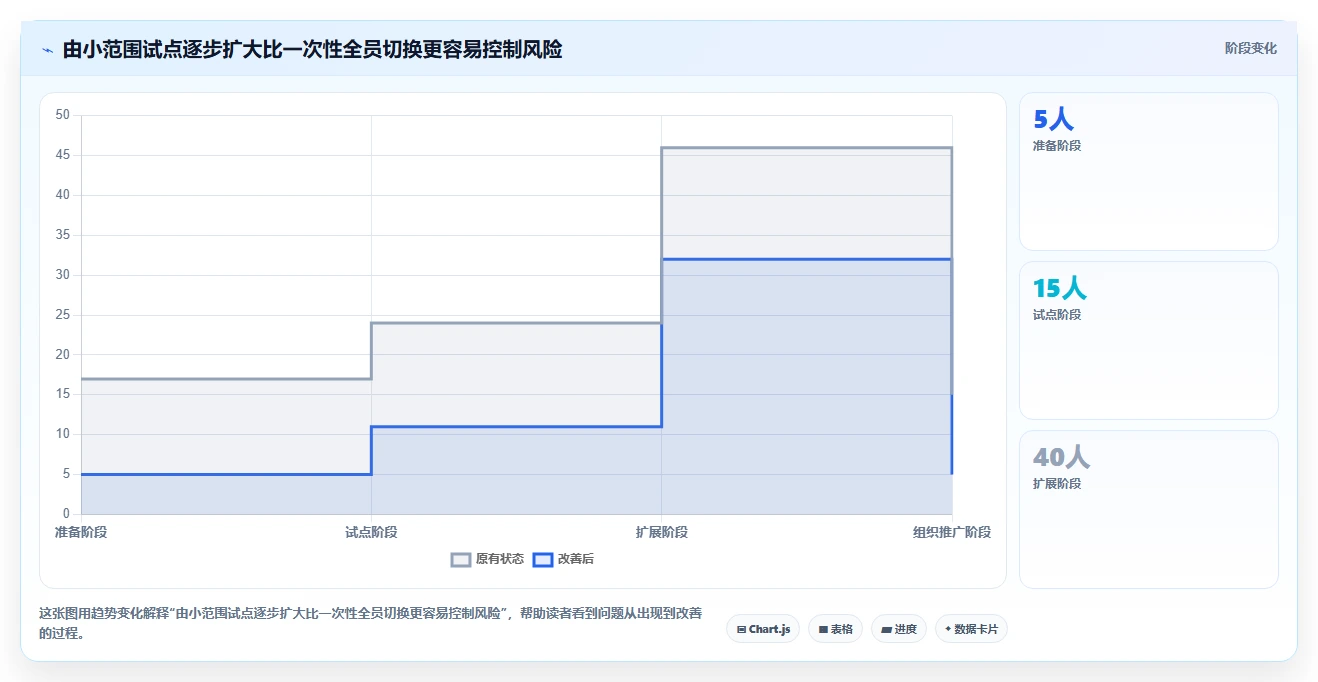Screen dimensions: 1318x682
Task: Click the y-axis value 50
Action: (63, 115)
